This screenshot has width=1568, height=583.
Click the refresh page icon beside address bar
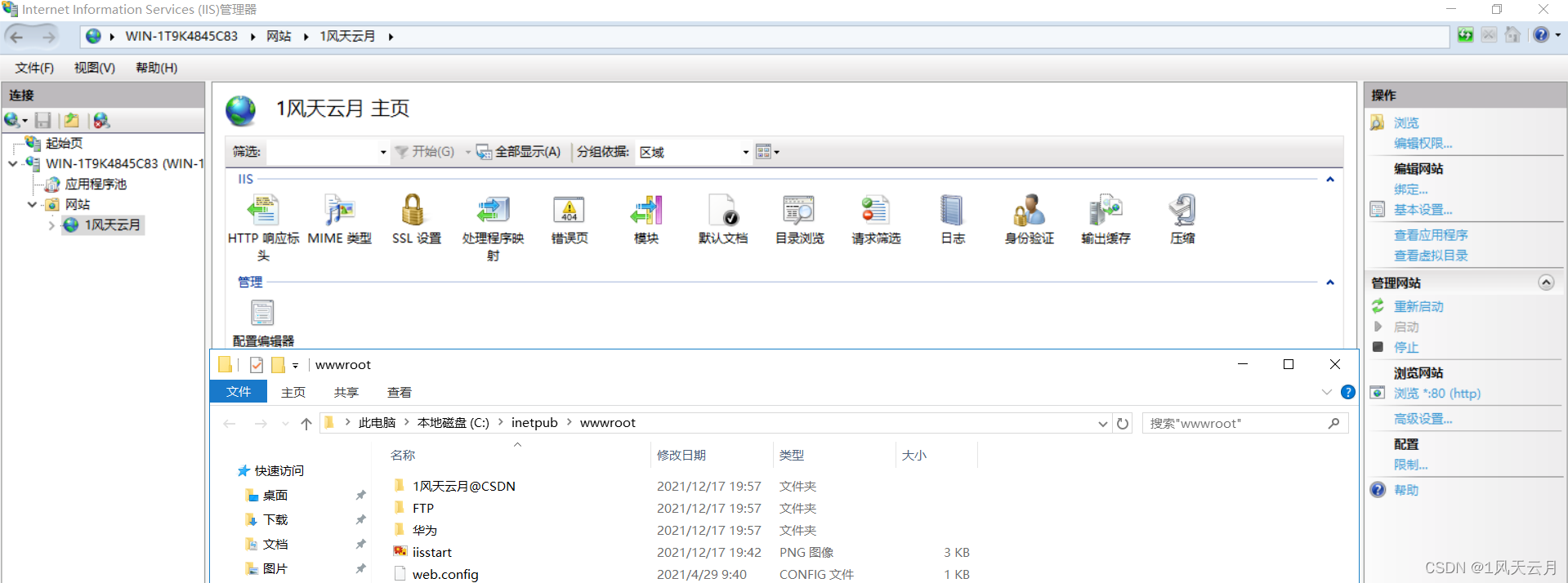coord(1466,35)
